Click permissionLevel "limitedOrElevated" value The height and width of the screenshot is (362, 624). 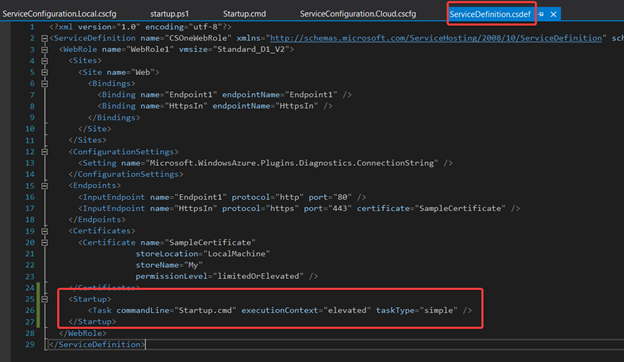coord(258,276)
